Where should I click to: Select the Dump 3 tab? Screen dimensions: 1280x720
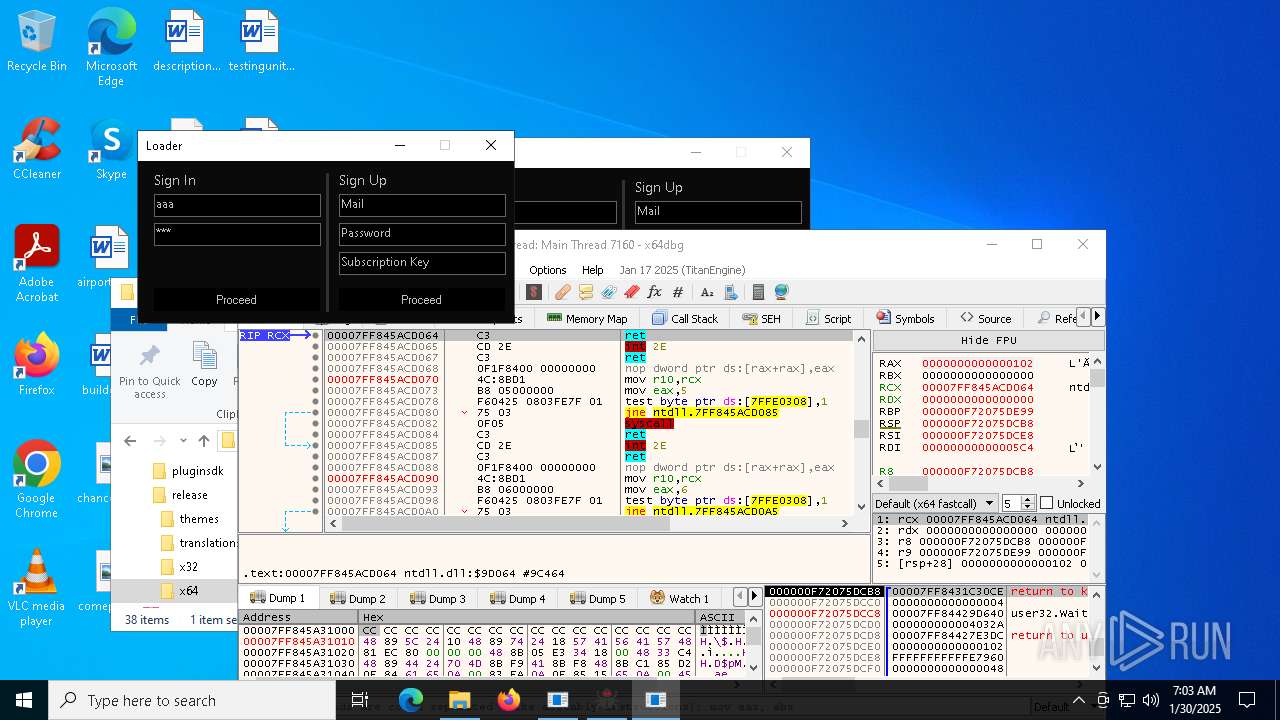[x=437, y=598]
